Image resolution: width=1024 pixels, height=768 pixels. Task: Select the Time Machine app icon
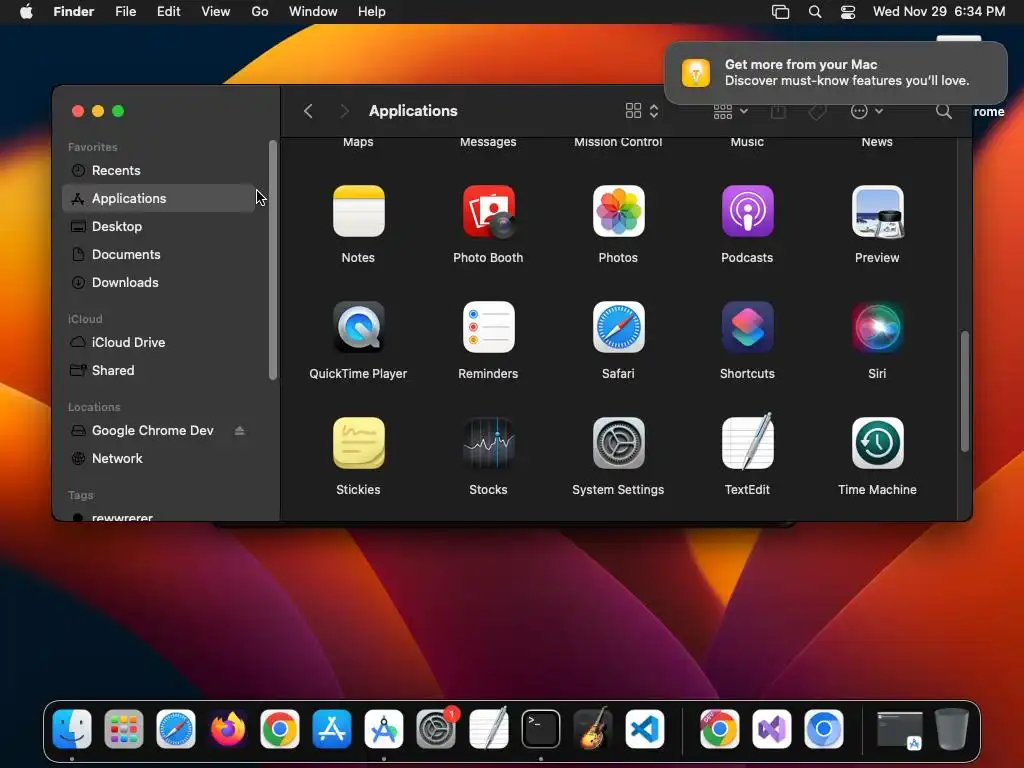[x=878, y=443]
